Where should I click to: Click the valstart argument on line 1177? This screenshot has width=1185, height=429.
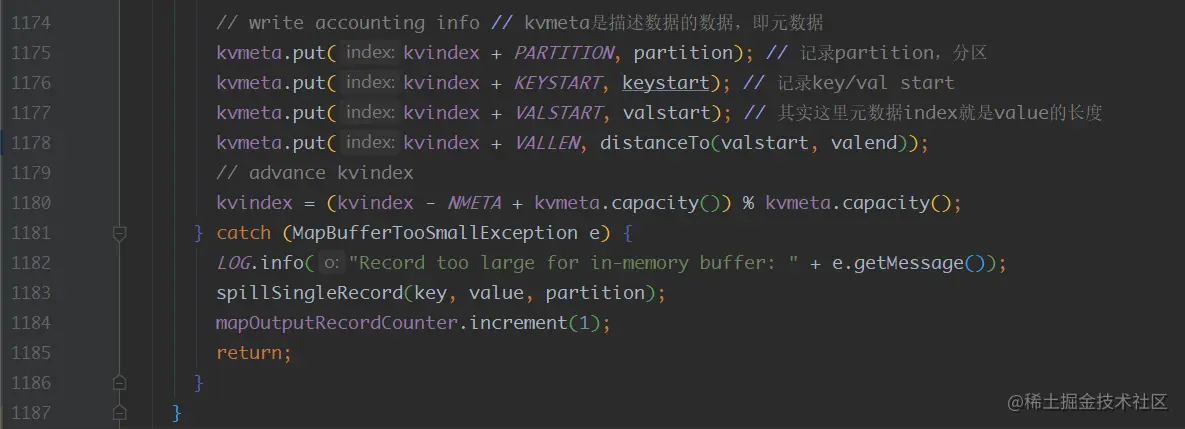pos(666,113)
